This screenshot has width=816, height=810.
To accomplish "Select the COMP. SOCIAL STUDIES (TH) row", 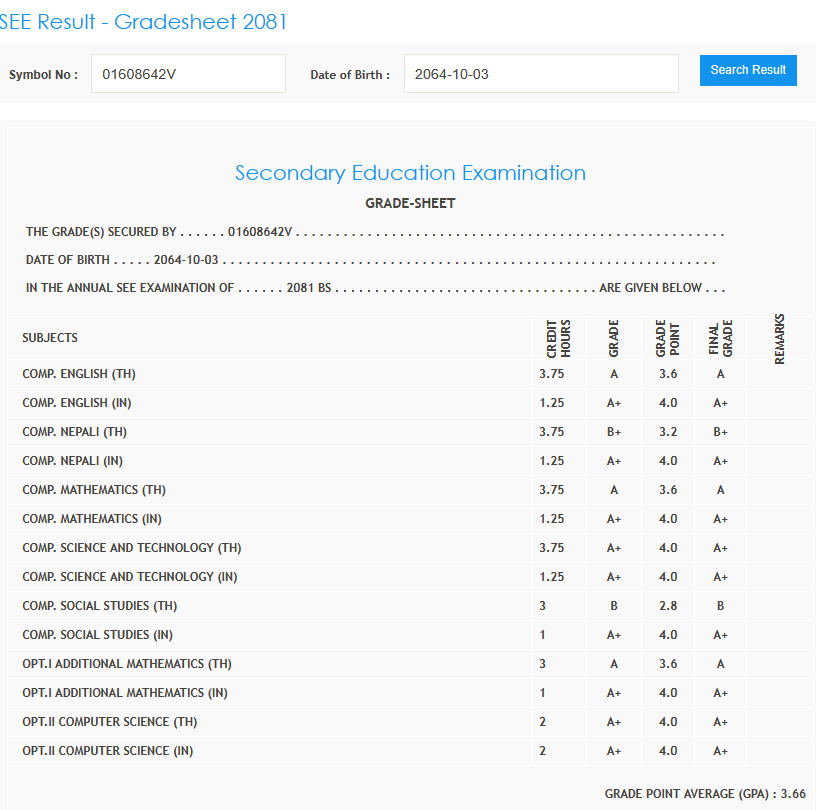I will (x=100, y=606).
